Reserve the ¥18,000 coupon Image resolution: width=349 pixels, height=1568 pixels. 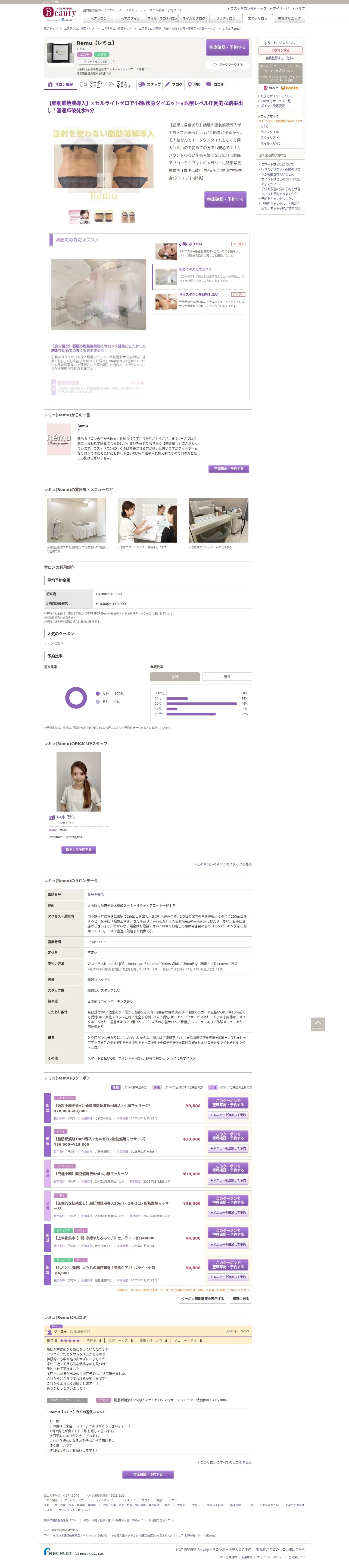click(x=228, y=1168)
